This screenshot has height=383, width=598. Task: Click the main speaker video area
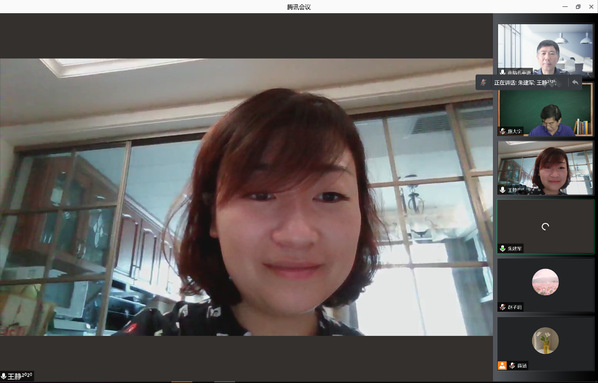pyautogui.click(x=246, y=197)
